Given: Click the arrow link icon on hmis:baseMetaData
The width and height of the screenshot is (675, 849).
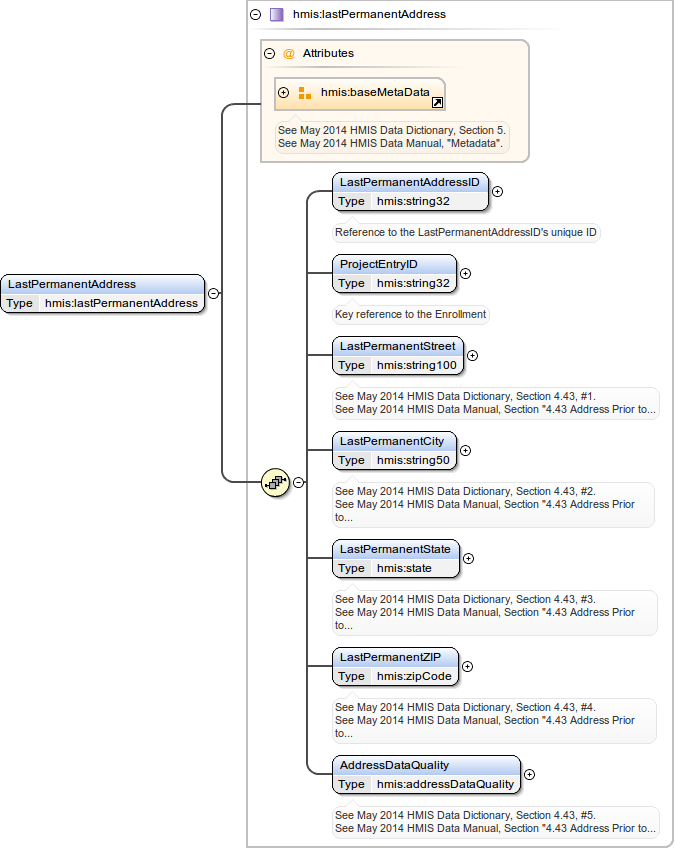Looking at the screenshot, I should (x=437, y=102).
